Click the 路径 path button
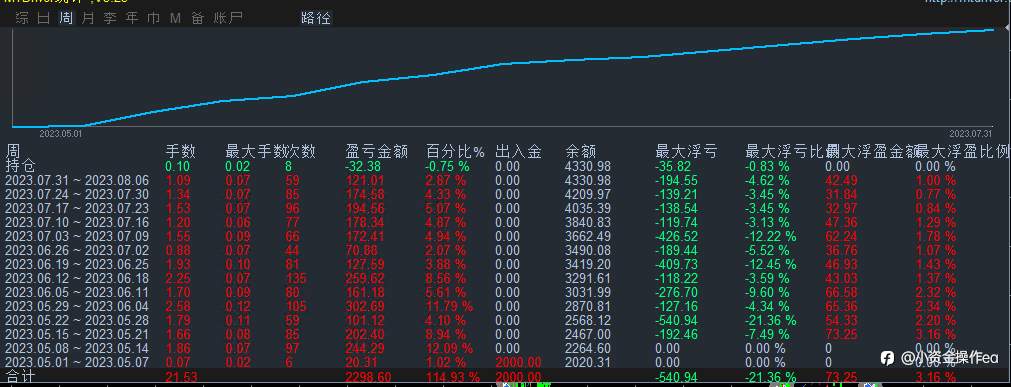Image resolution: width=1011 pixels, height=387 pixels. point(316,18)
